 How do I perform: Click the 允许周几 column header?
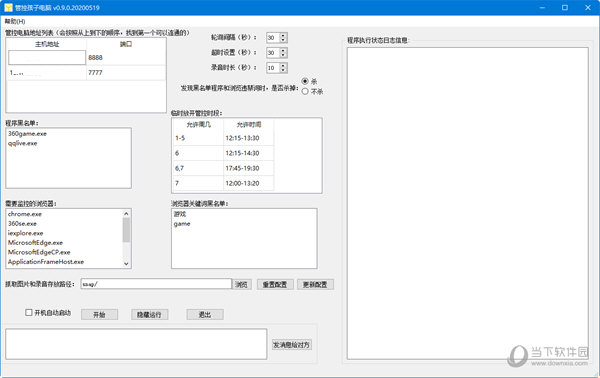pos(198,125)
